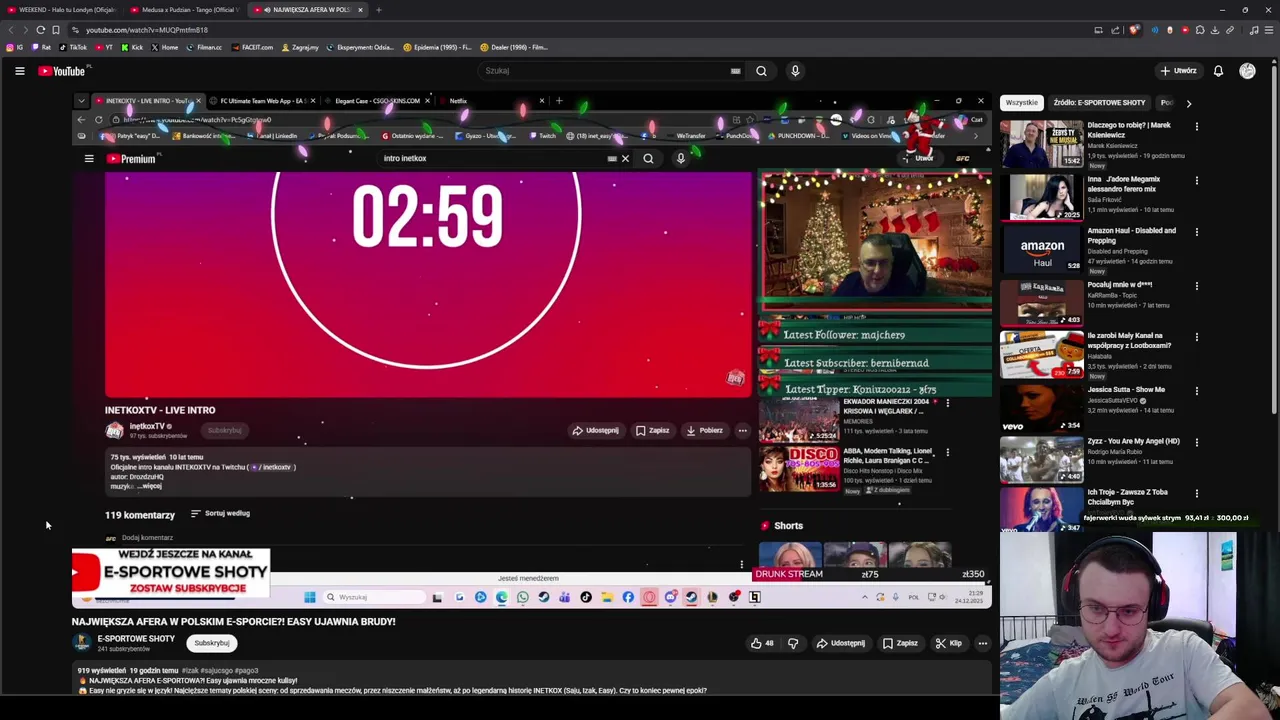Open the TikTok bookmark
The image size is (1280, 720).
(x=73, y=47)
